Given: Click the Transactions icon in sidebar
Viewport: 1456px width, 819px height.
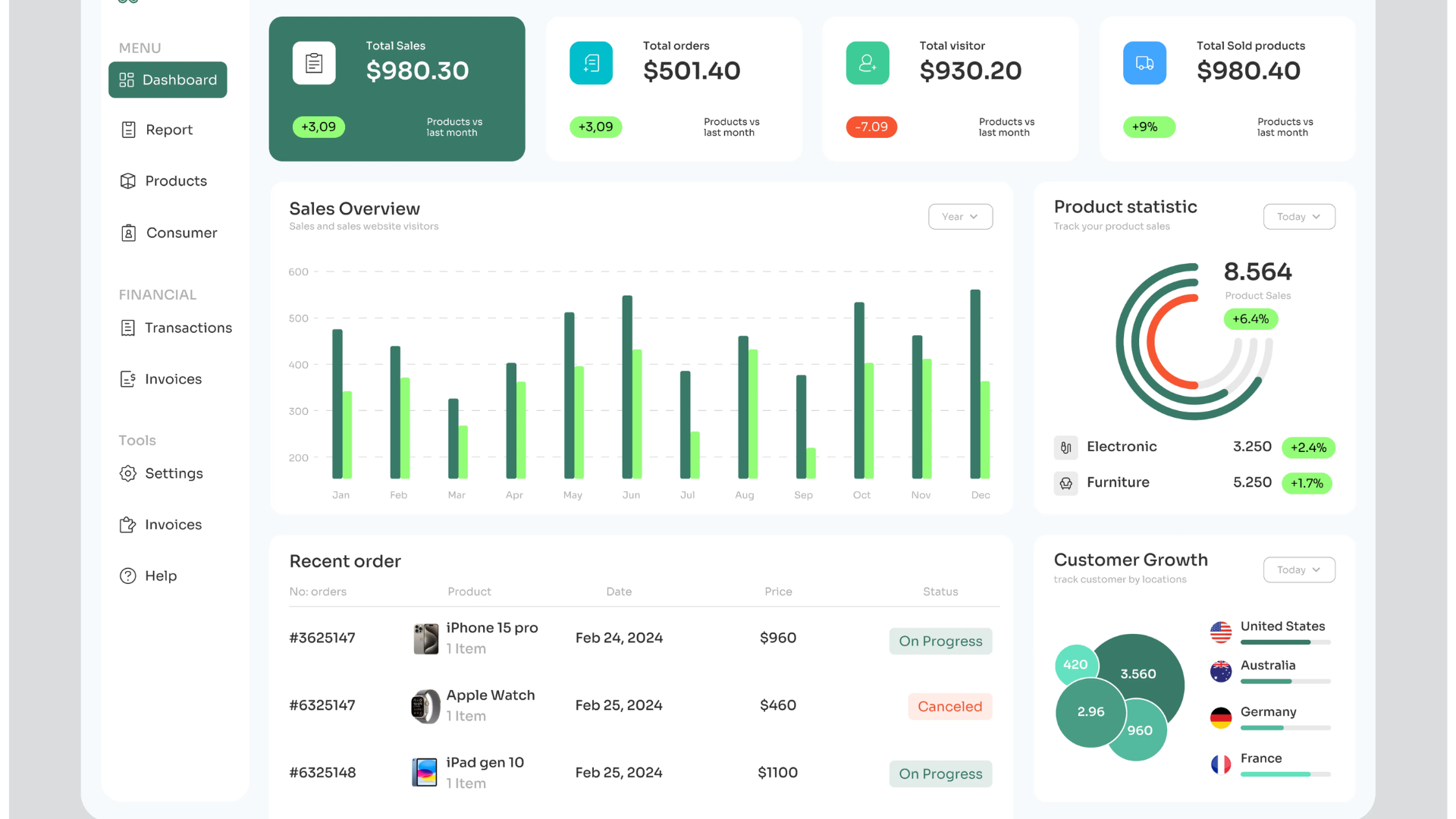Looking at the screenshot, I should click(x=128, y=328).
